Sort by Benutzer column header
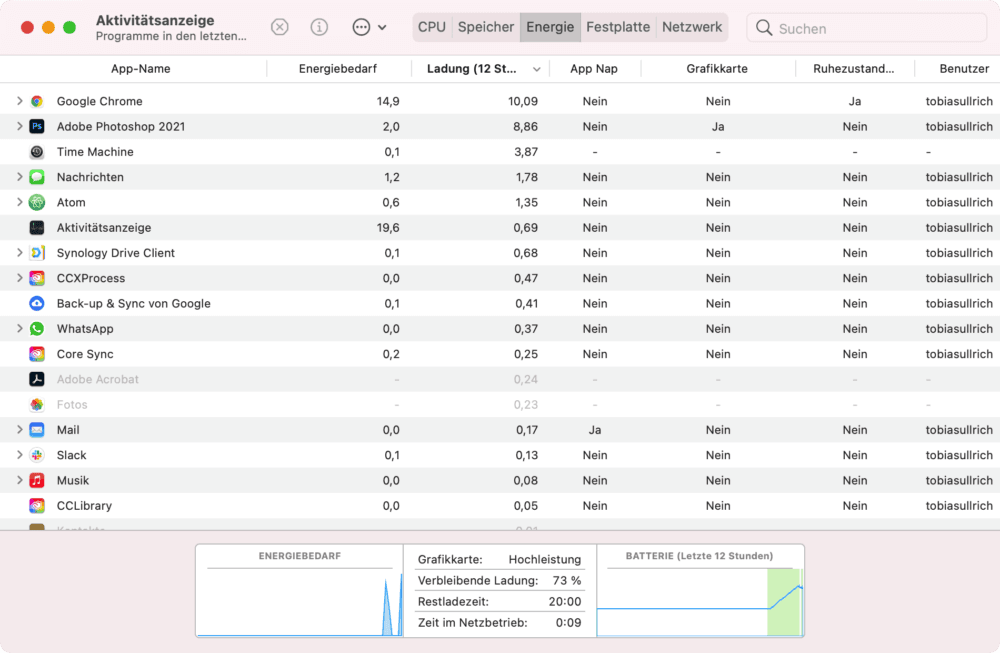 (x=964, y=69)
